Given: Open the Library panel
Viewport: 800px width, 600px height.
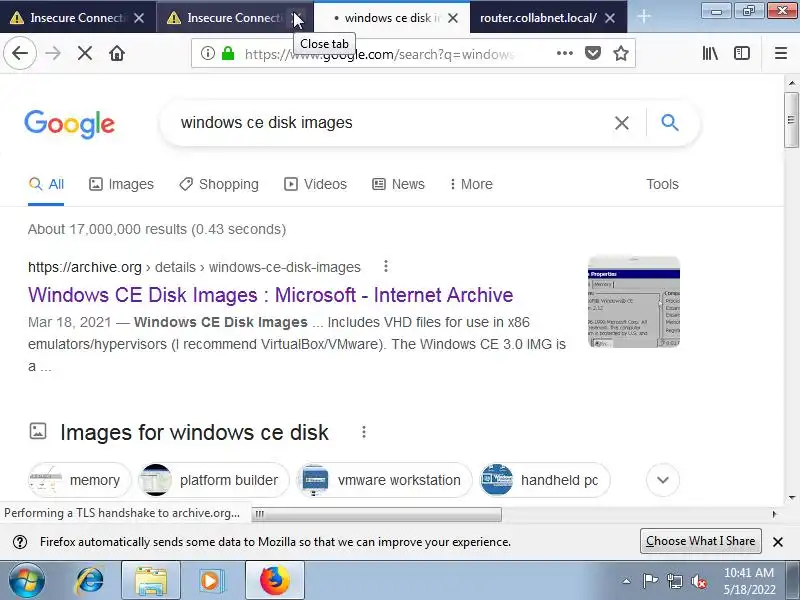Looking at the screenshot, I should pos(710,53).
